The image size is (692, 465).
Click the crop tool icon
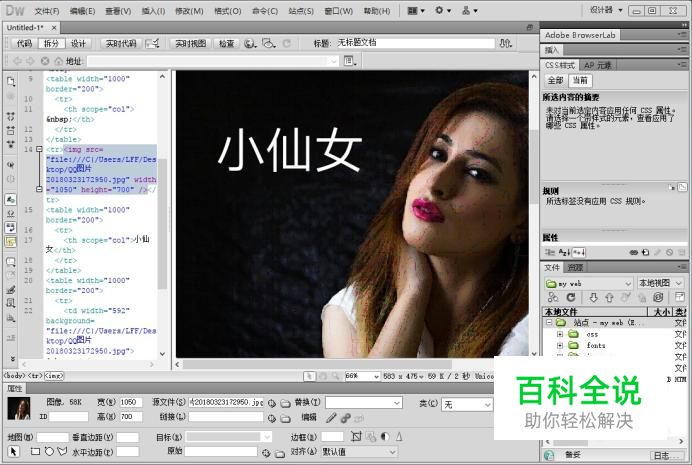(356, 436)
